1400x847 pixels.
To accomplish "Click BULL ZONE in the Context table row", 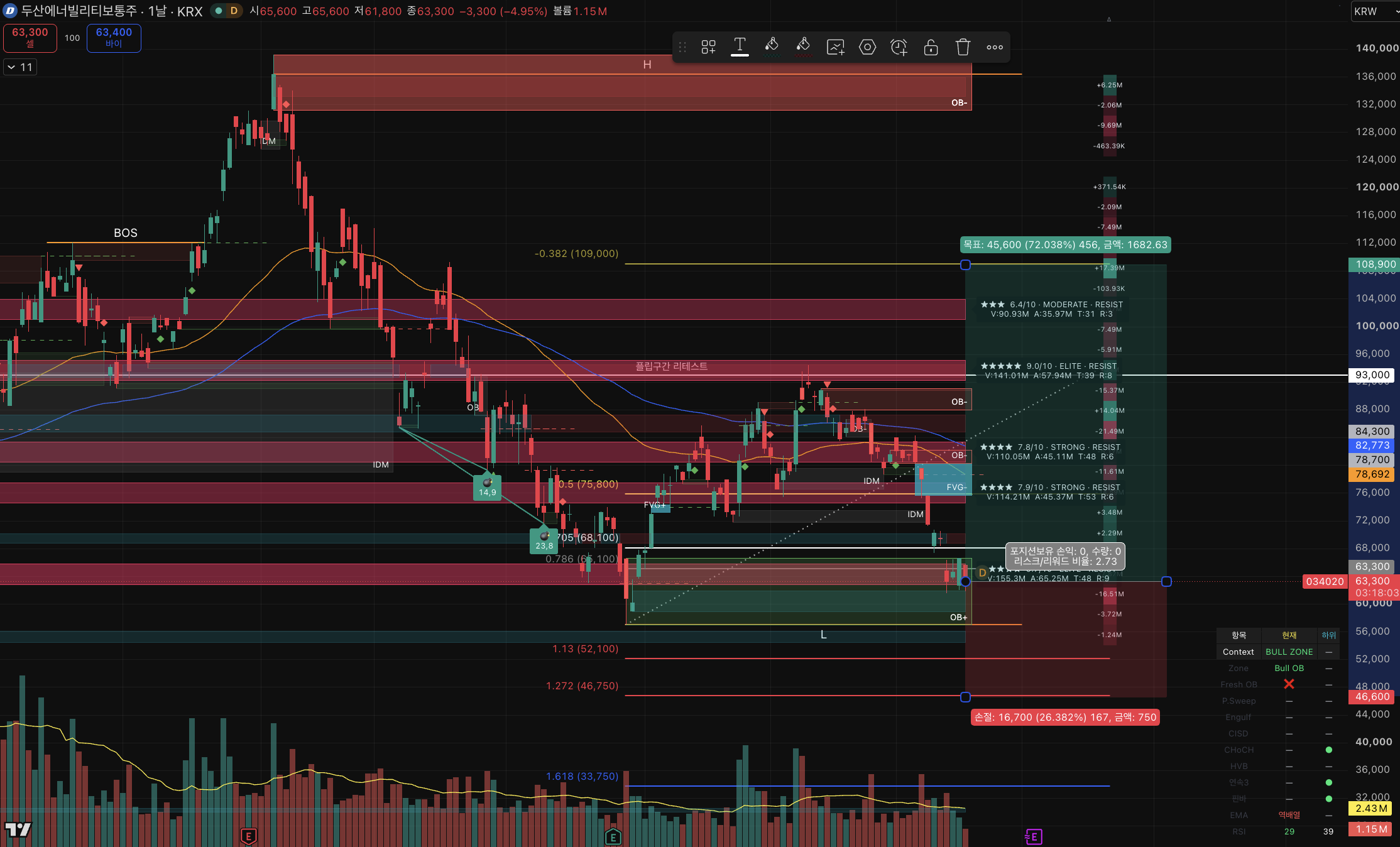I will click(x=1289, y=652).
